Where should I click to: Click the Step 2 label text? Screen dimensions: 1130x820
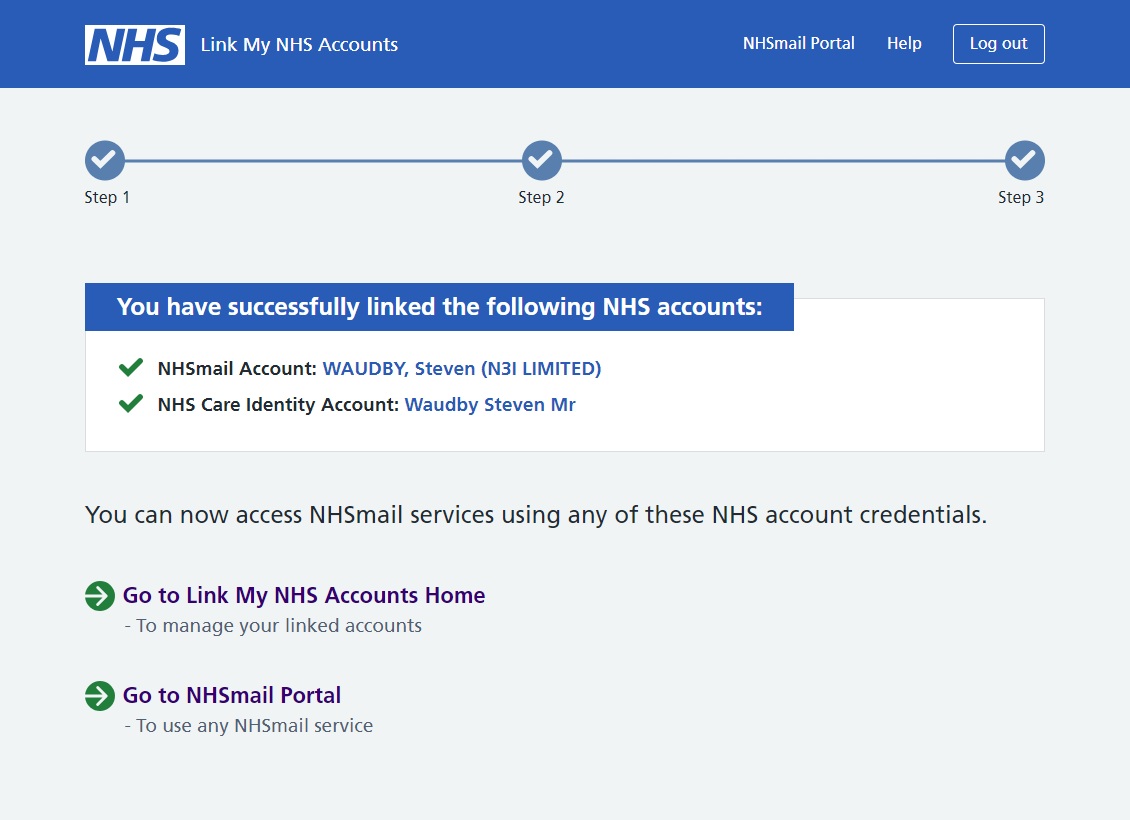tap(541, 198)
